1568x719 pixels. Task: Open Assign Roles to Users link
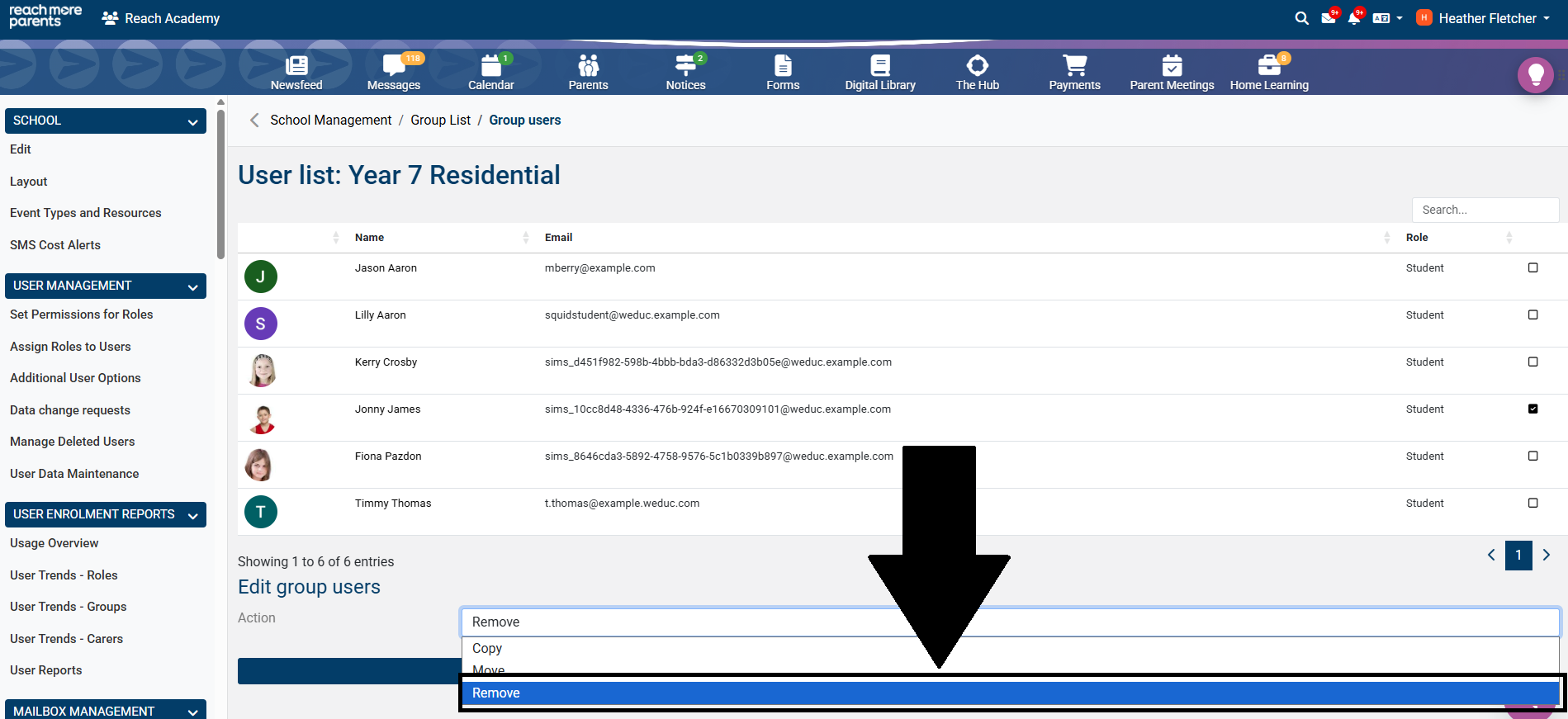(70, 347)
